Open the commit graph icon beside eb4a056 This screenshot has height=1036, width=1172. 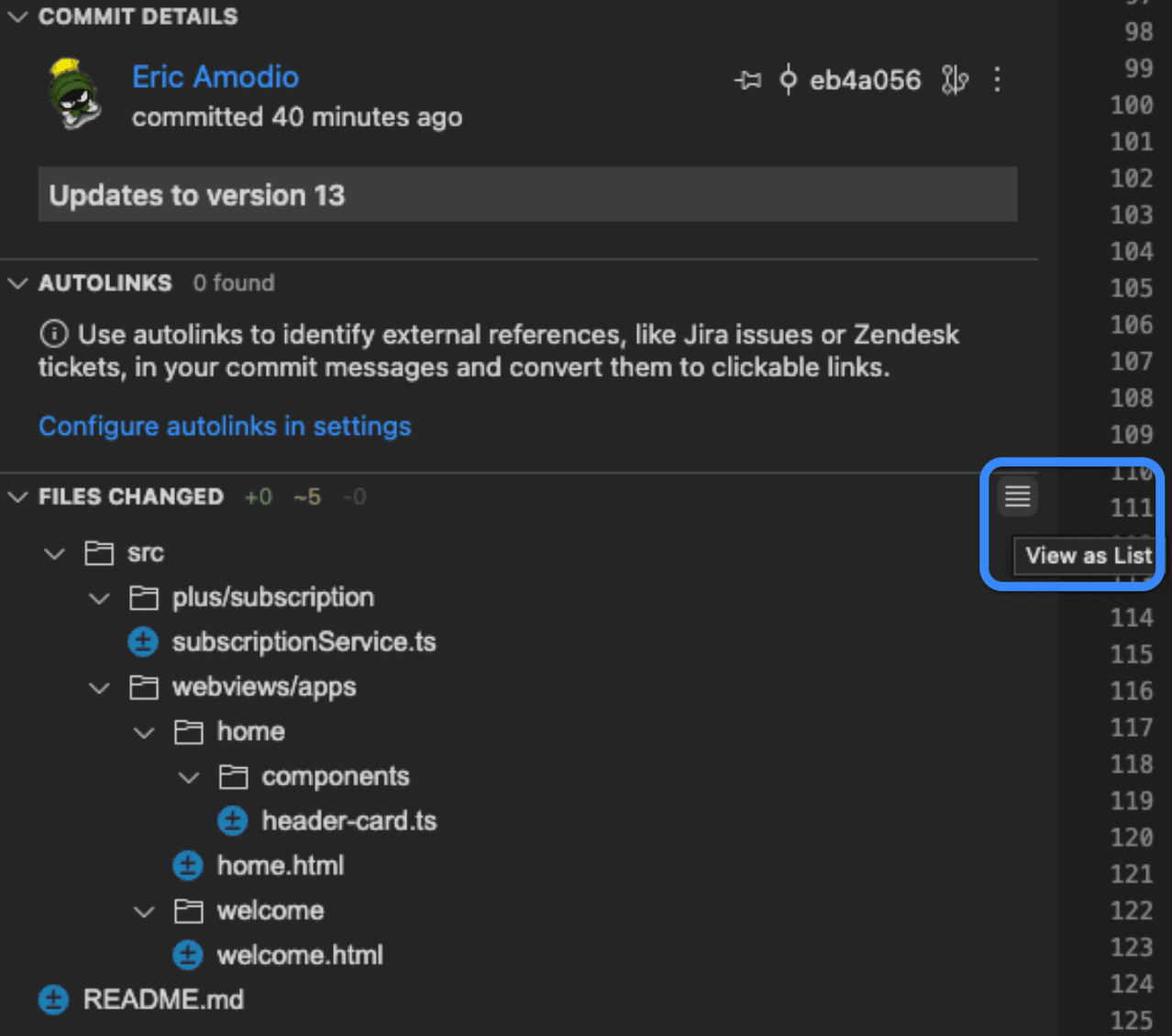coord(955,81)
